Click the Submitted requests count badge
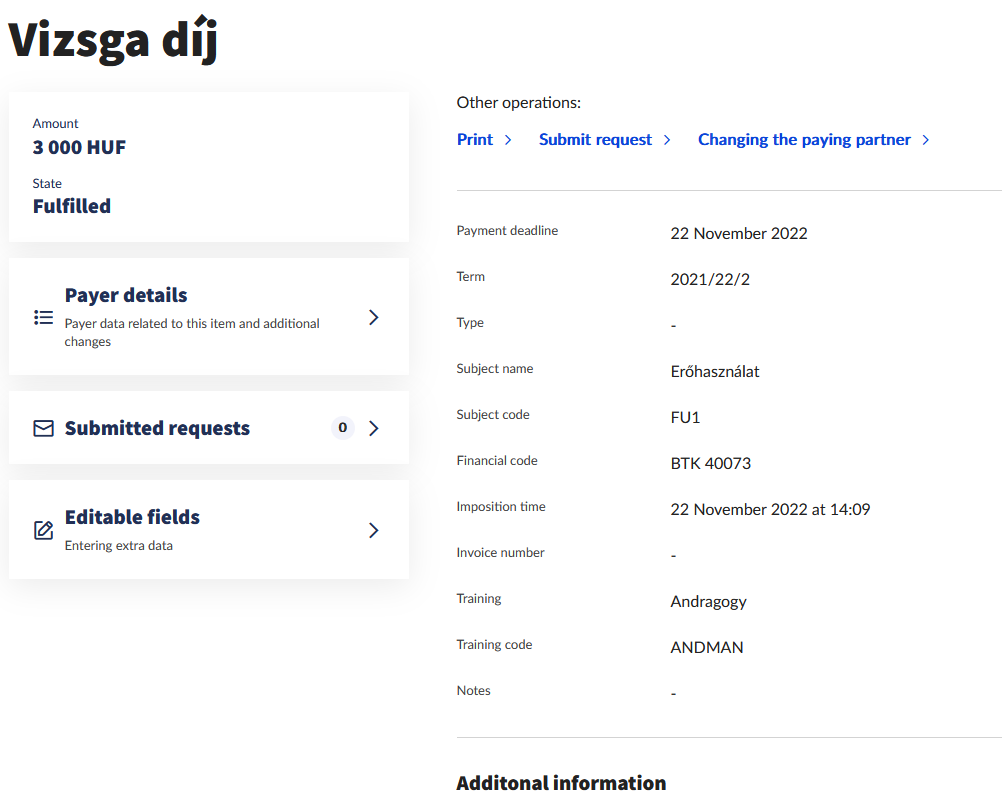The height and width of the screenshot is (797, 1002). (342, 428)
